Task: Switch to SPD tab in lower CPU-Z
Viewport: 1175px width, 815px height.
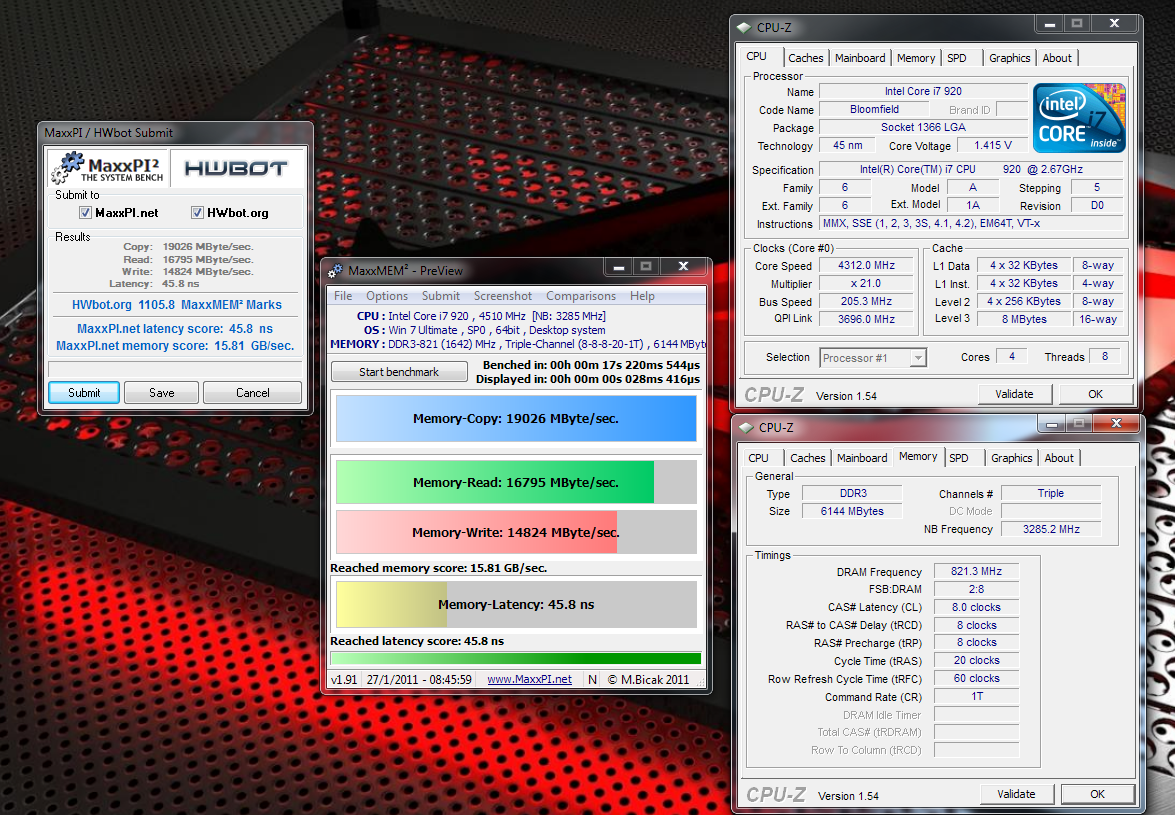Action: pyautogui.click(x=959, y=458)
